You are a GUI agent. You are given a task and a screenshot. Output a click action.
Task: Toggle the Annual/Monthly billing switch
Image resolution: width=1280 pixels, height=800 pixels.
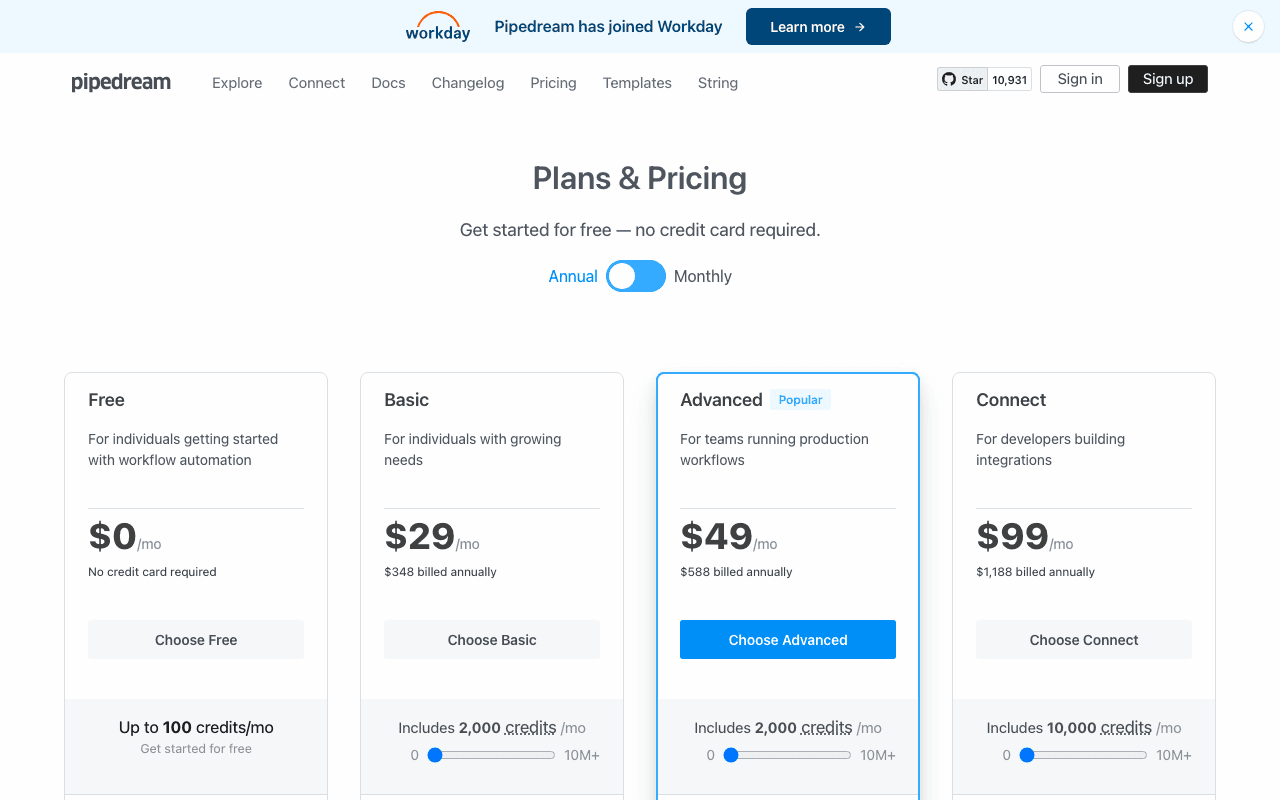(635, 276)
